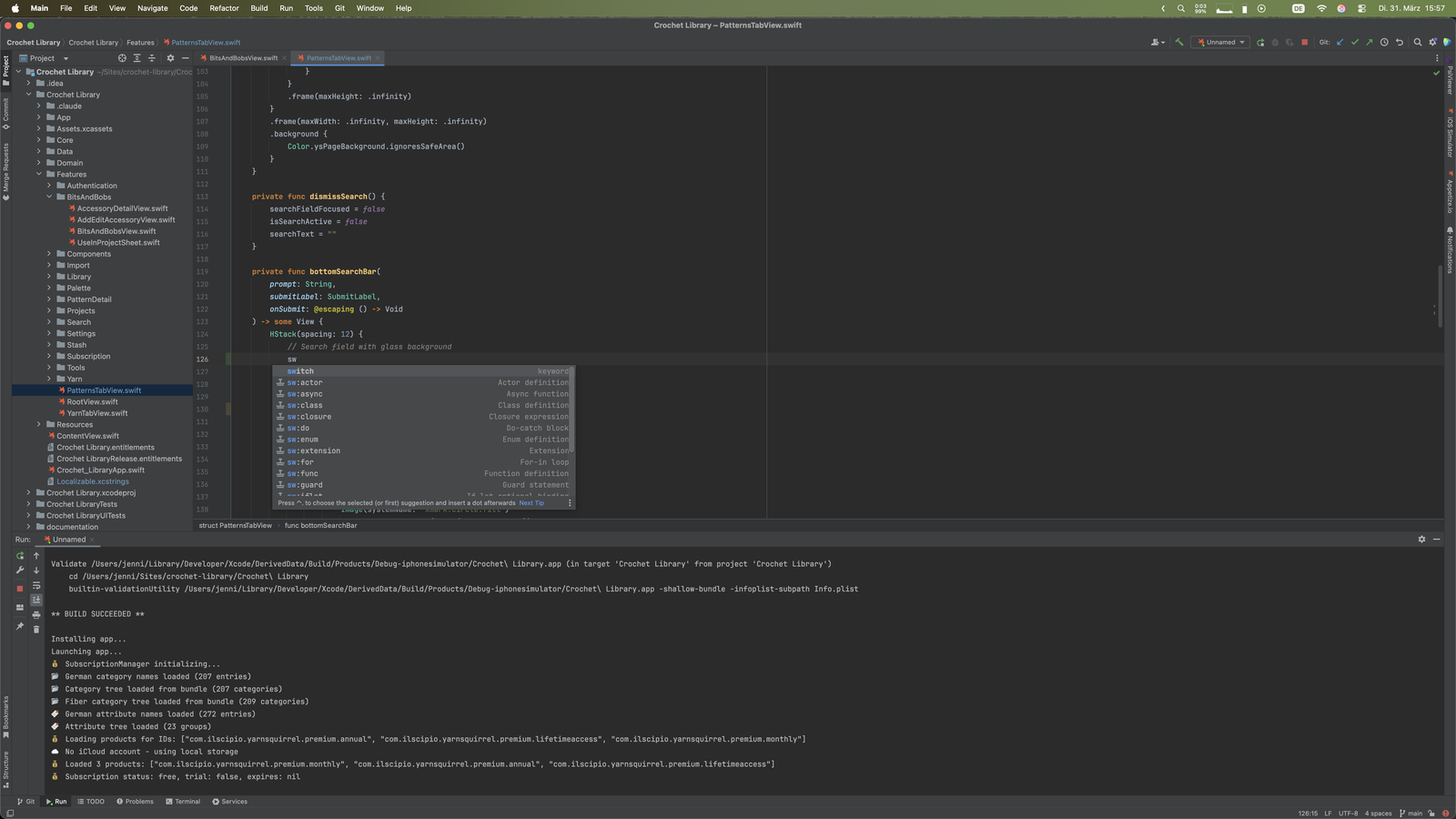Image resolution: width=1456 pixels, height=819 pixels.
Task: Click the print icon in Run panel
Action: click(x=36, y=615)
